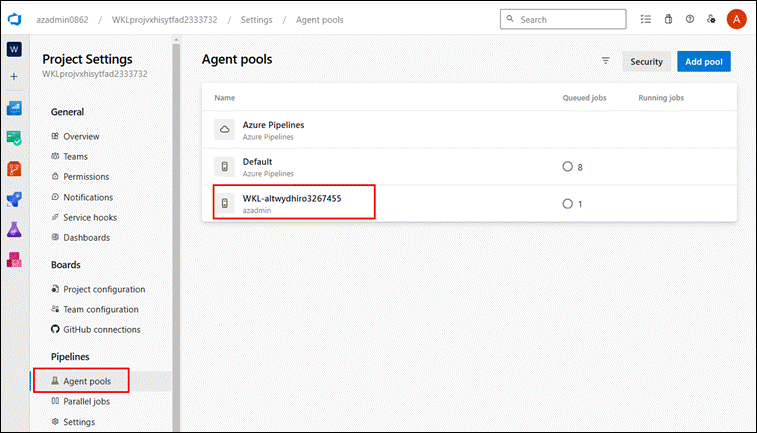The height and width of the screenshot is (433, 757).
Task: Click the scrollbar up arrow in settings panel
Action: [176, 39]
